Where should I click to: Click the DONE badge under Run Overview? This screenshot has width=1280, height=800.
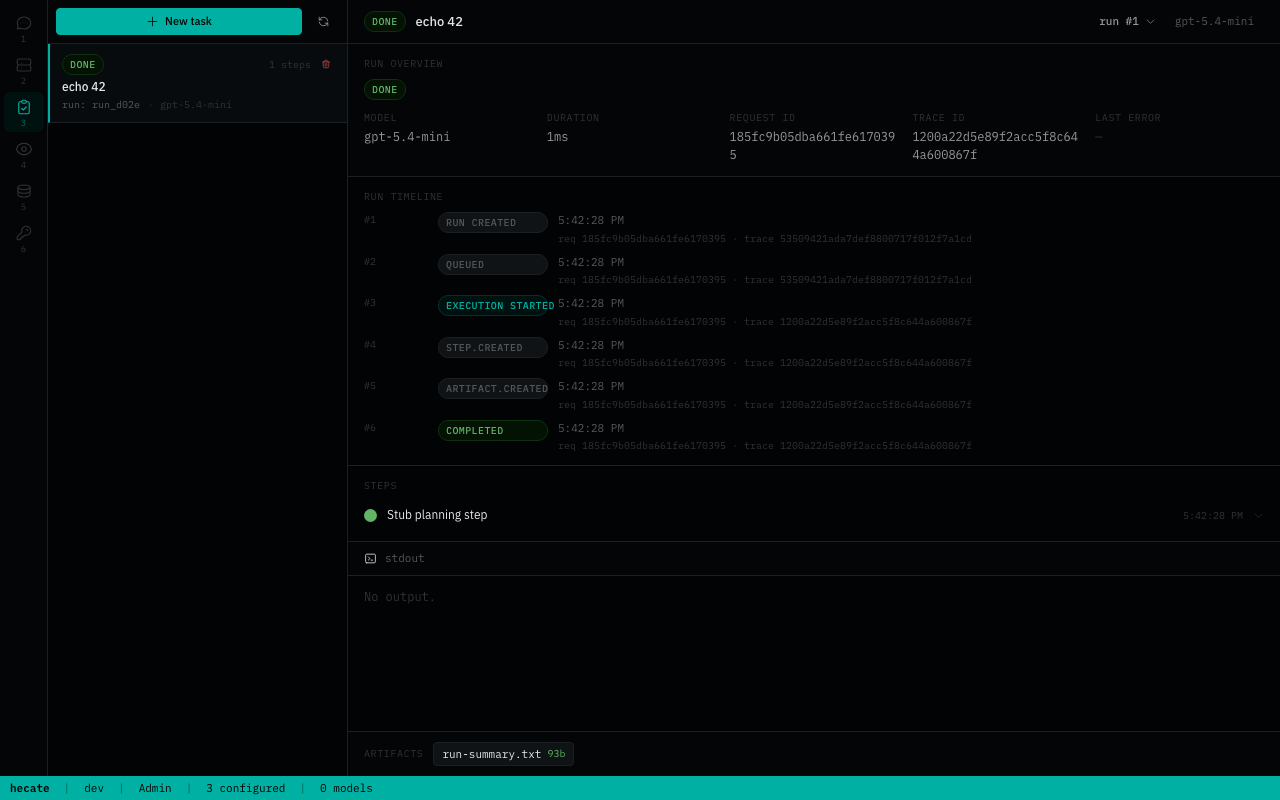click(x=385, y=89)
